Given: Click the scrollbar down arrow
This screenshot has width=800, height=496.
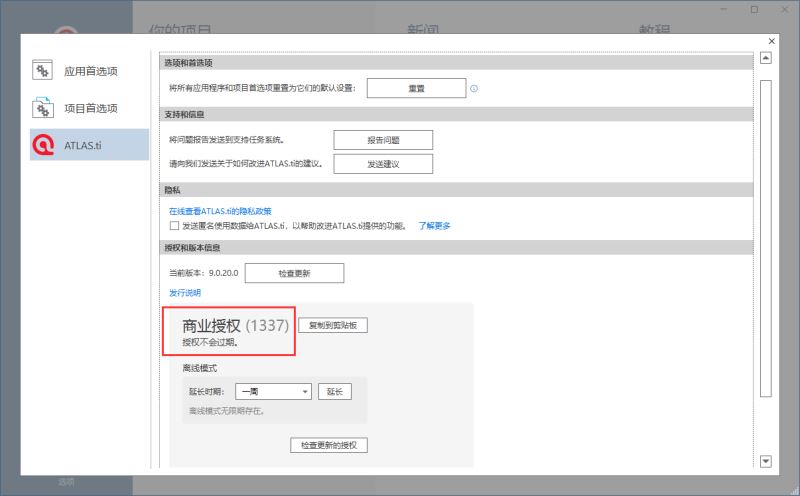Looking at the screenshot, I should (x=766, y=461).
